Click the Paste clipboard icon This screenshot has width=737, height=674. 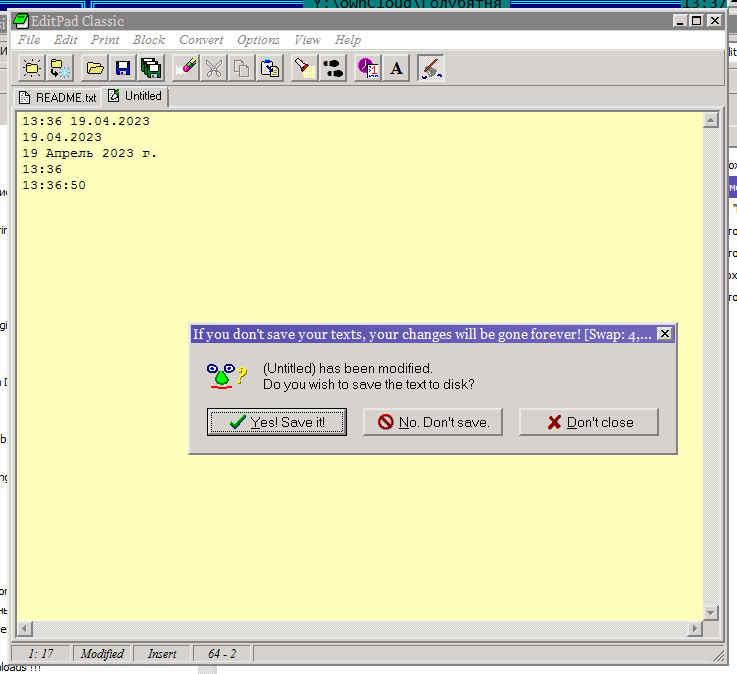click(270, 68)
